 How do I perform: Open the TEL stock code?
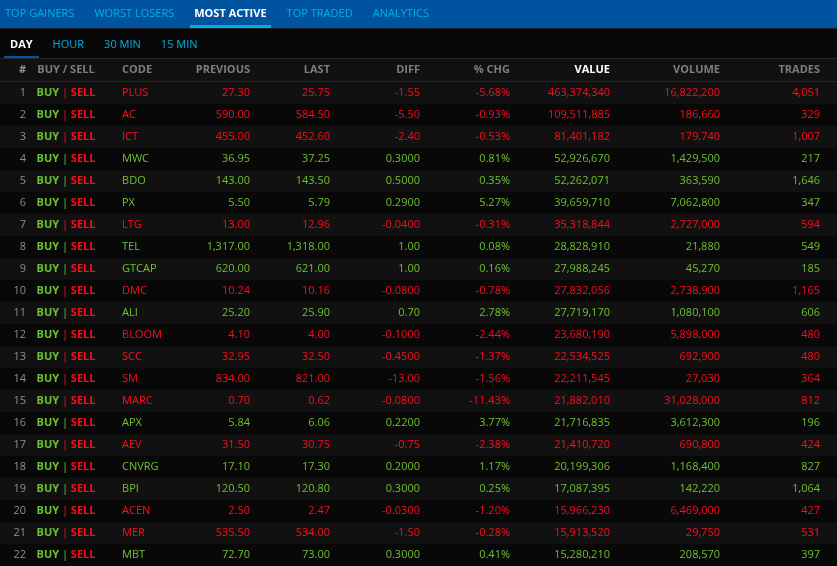[131, 246]
